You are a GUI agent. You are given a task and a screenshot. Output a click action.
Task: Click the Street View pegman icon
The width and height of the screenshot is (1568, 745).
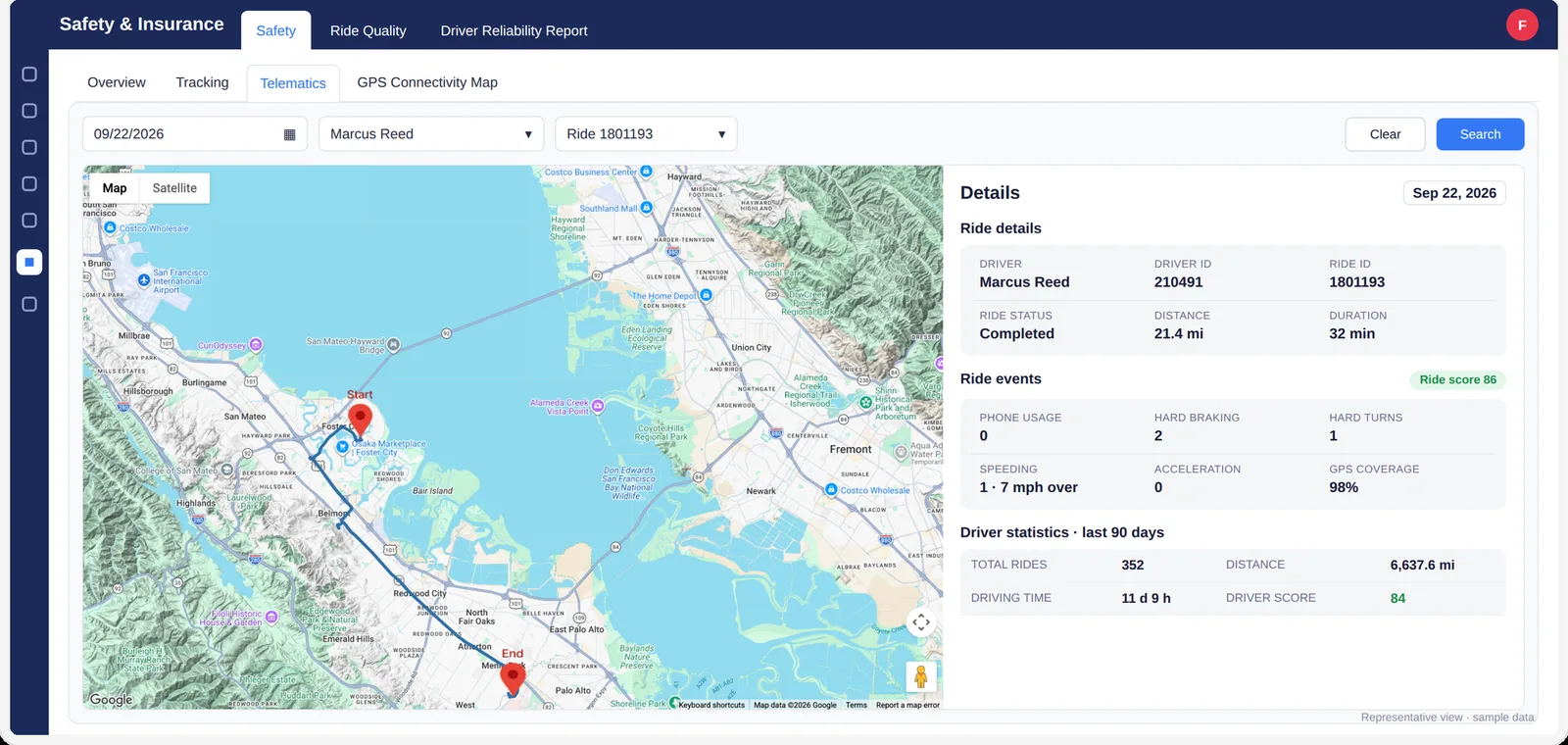(x=921, y=676)
